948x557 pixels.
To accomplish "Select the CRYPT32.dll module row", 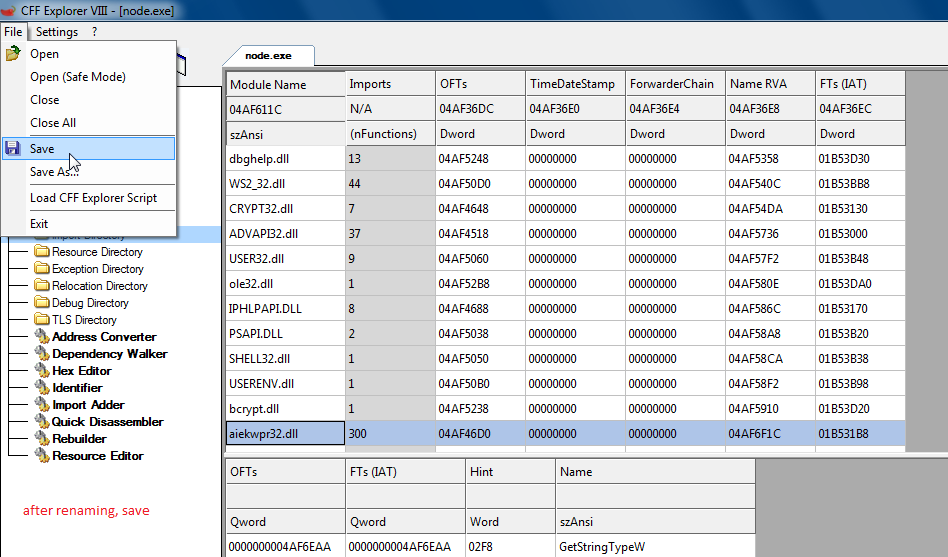I will click(x=565, y=209).
